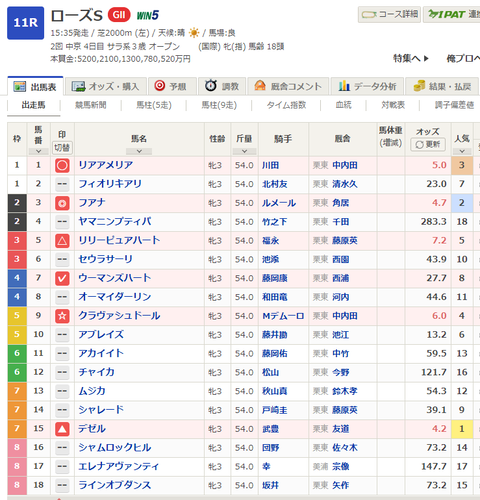Sort by horse number dropdown arrow
This screenshot has width=480, height=500.
tap(38, 151)
